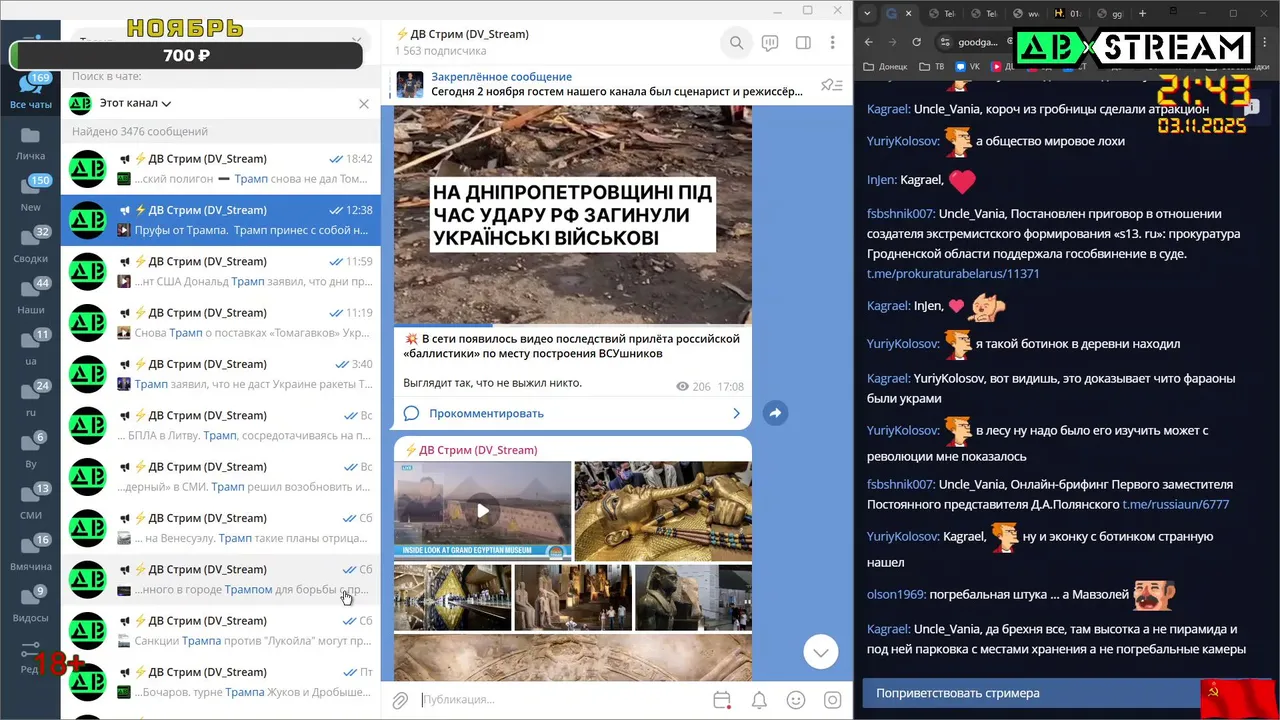
Task: Open the emoji picker smiley icon
Action: (x=796, y=700)
